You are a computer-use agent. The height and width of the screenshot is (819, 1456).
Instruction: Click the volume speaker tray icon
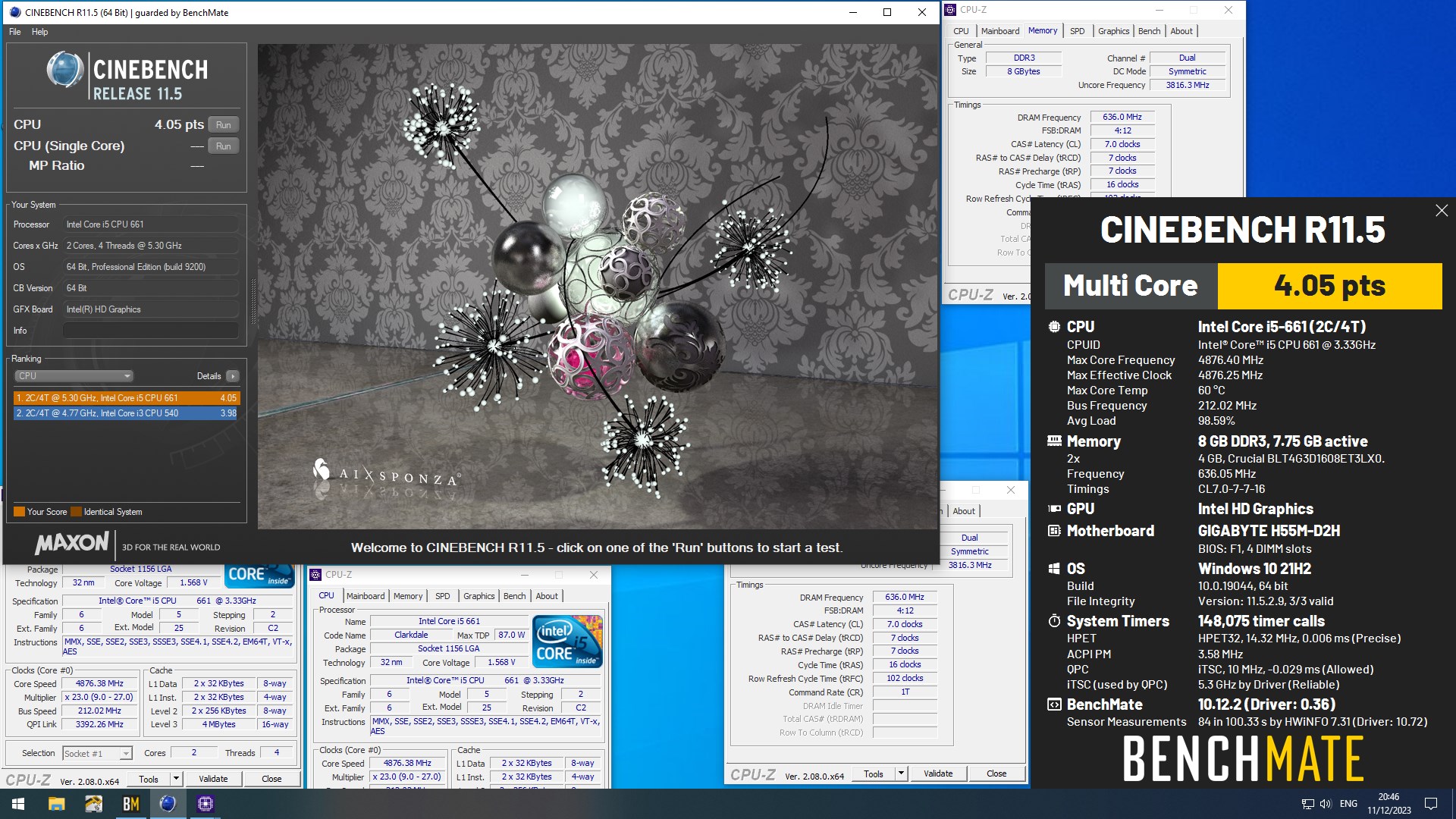point(1326,804)
